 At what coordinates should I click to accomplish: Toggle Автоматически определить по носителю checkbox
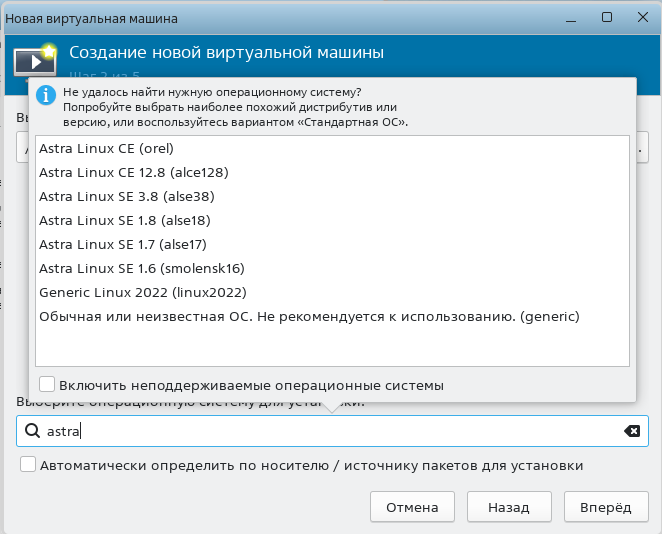pyautogui.click(x=28, y=465)
